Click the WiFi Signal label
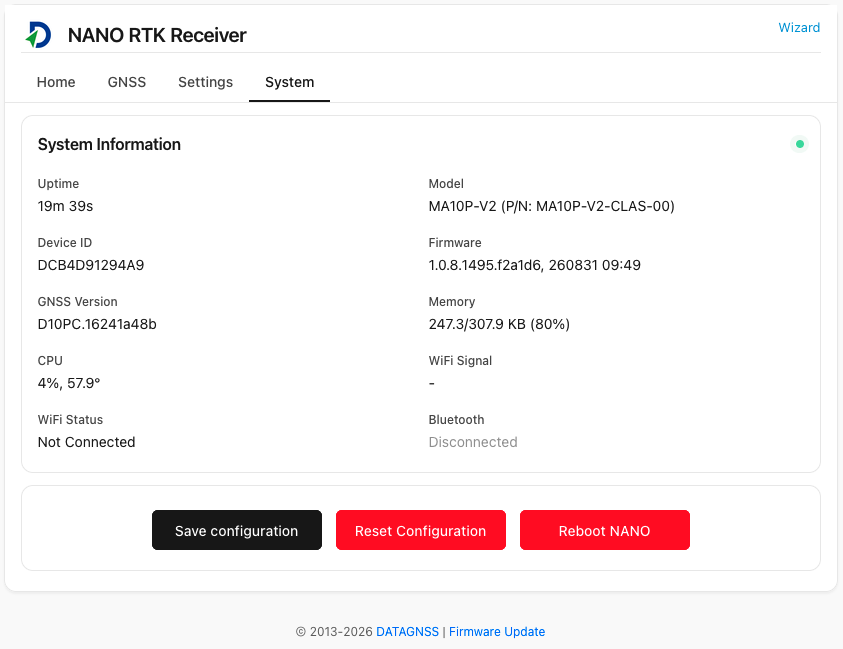 point(460,361)
